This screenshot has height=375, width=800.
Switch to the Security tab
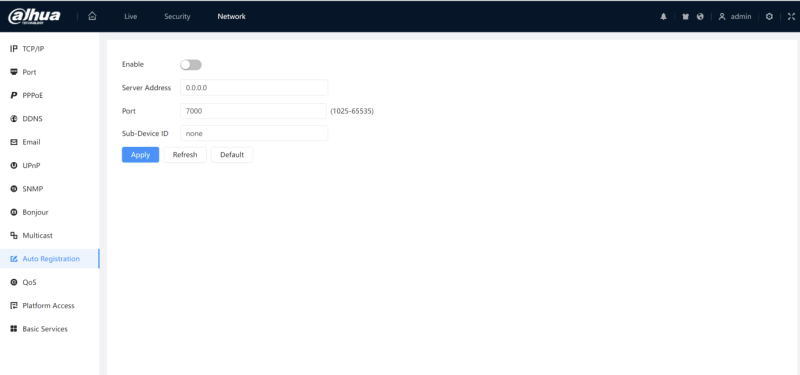coord(177,16)
